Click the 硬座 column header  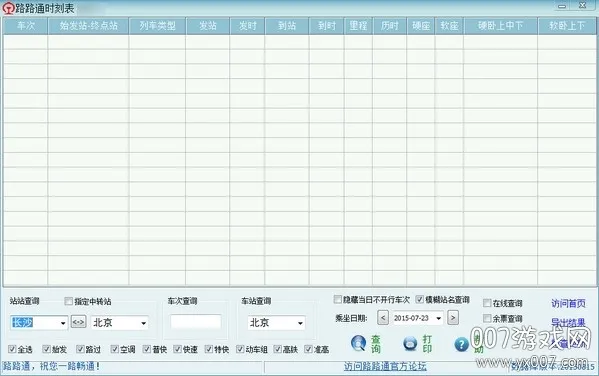coord(421,26)
